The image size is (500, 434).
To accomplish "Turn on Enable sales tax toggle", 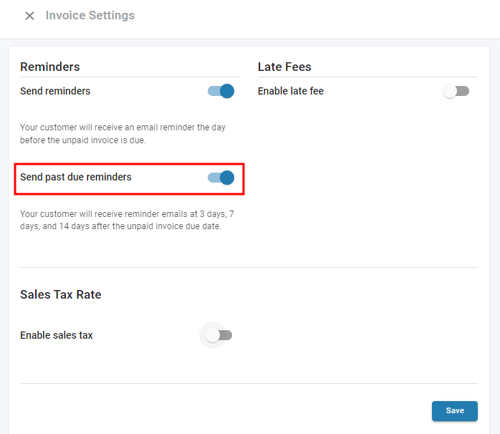I will [x=219, y=335].
